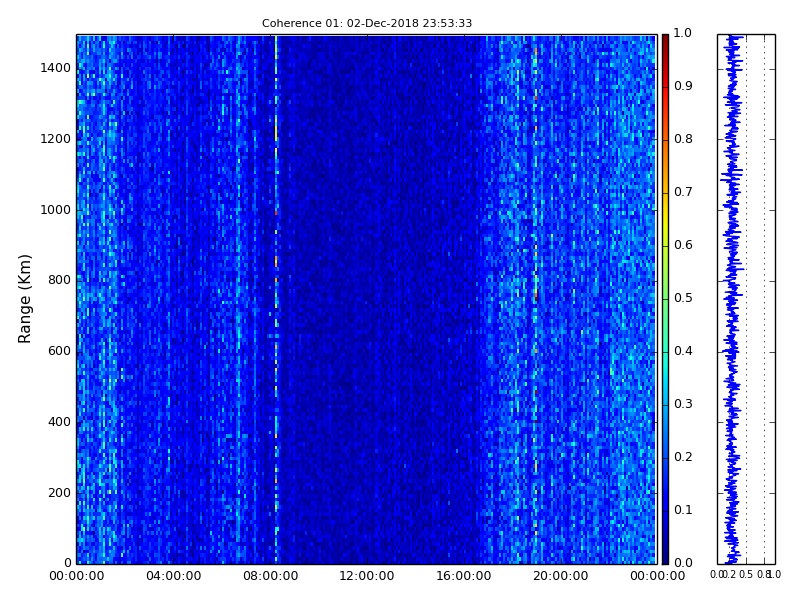This screenshot has width=800, height=600.
Task: Select the colorbar 0.0 label
Action: click(683, 563)
